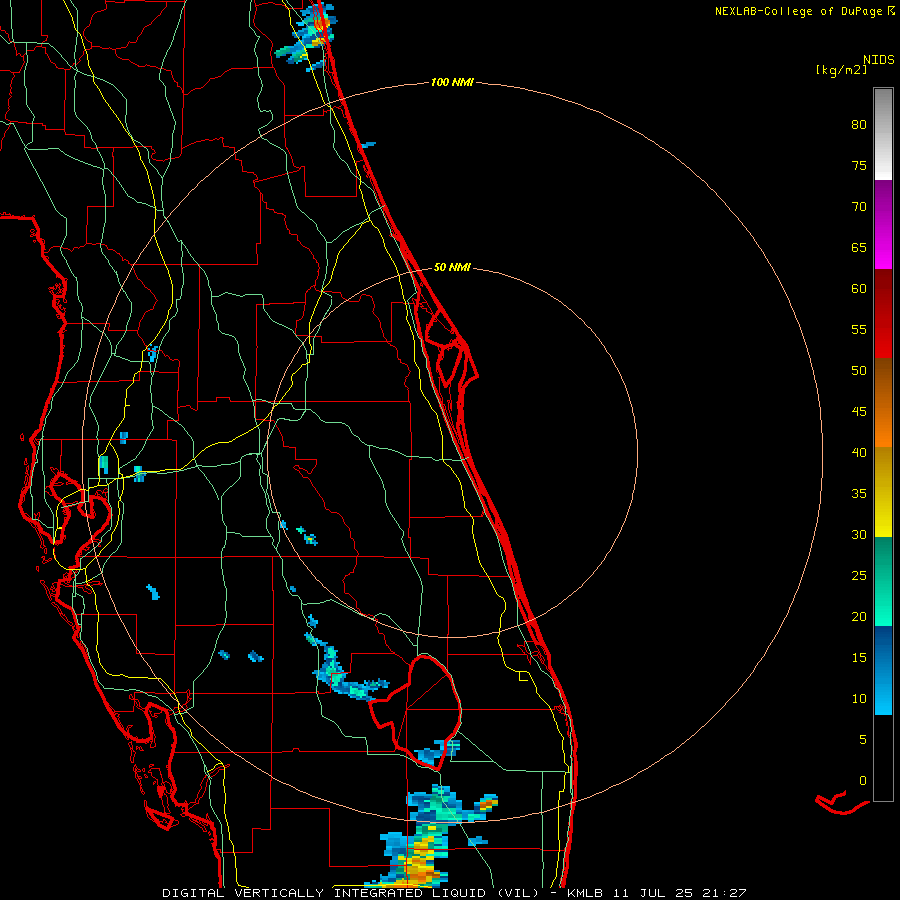Click the '100 NMI' range ring label
The height and width of the screenshot is (900, 900).
452,83
